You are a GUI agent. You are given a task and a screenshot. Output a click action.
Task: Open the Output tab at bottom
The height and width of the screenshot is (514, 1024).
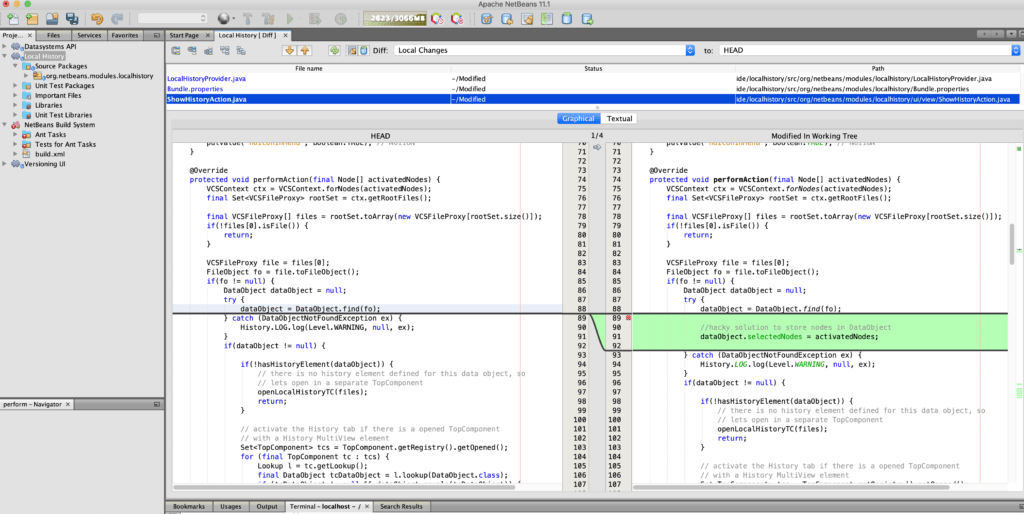click(x=267, y=507)
